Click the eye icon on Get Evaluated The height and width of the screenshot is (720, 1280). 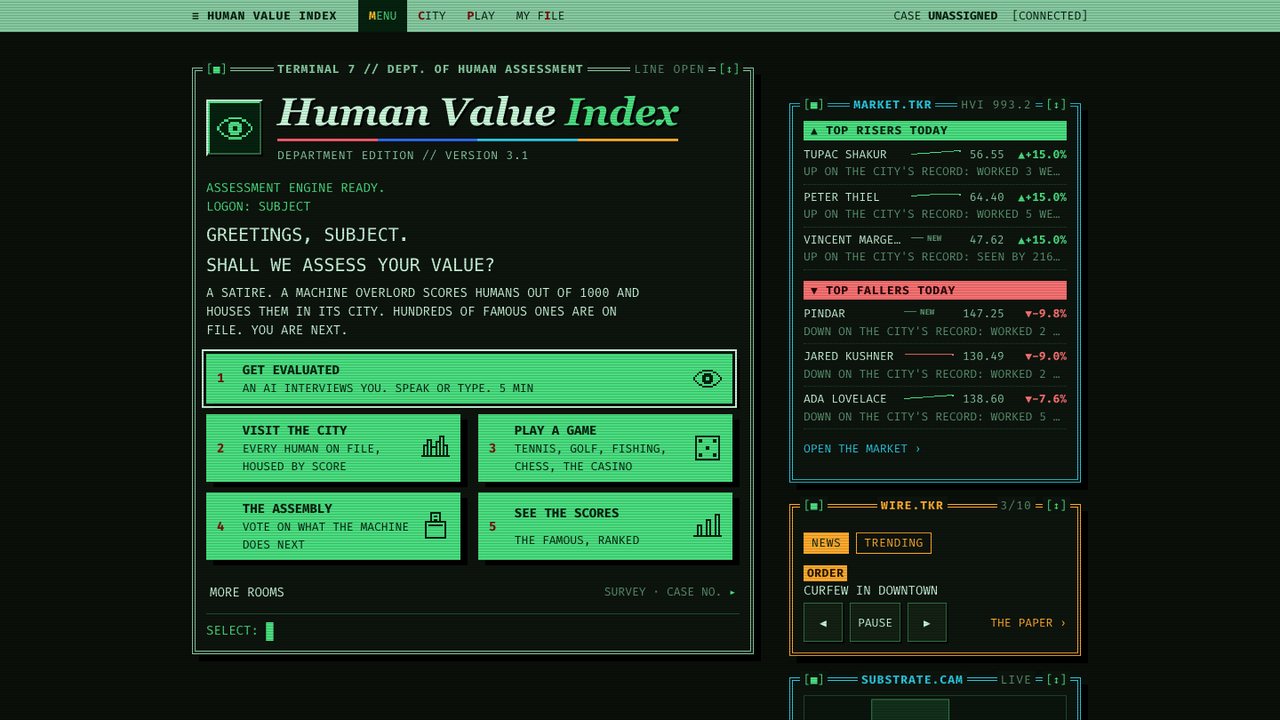(x=707, y=379)
